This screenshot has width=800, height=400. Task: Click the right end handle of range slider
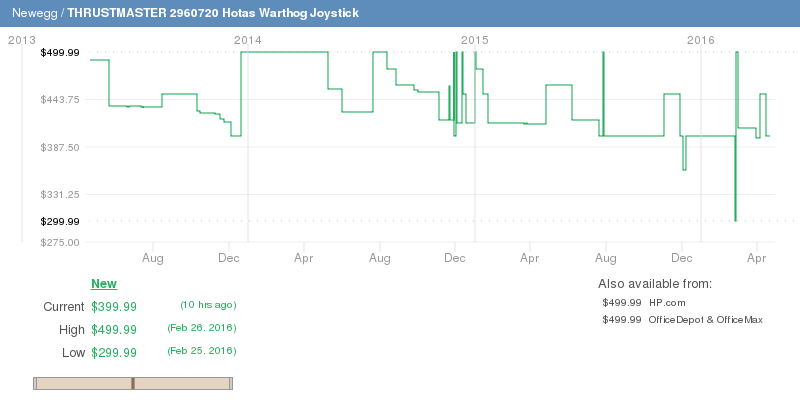[231, 384]
